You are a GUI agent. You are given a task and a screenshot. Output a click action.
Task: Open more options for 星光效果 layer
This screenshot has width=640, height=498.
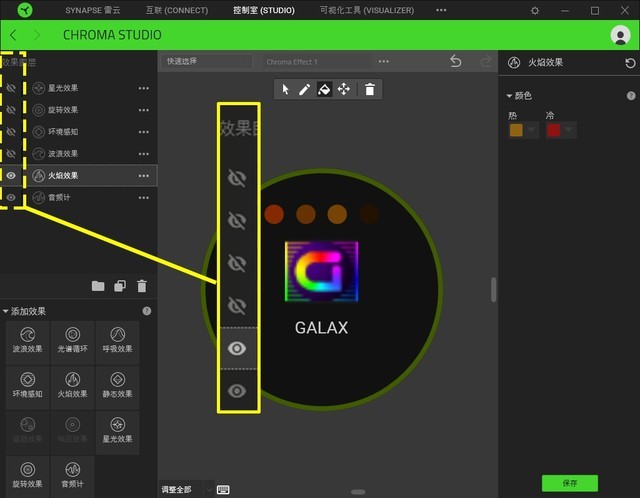pyautogui.click(x=144, y=88)
